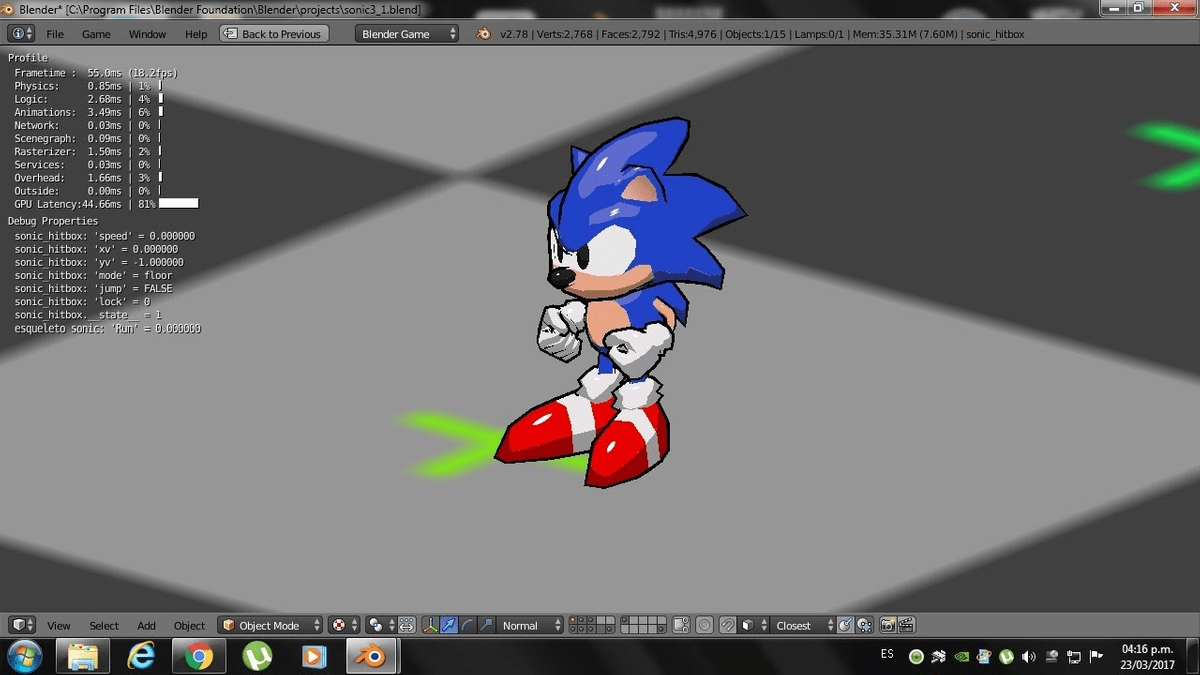Select the scale manipulator icon
This screenshot has width=1200, height=675.
pos(487,625)
